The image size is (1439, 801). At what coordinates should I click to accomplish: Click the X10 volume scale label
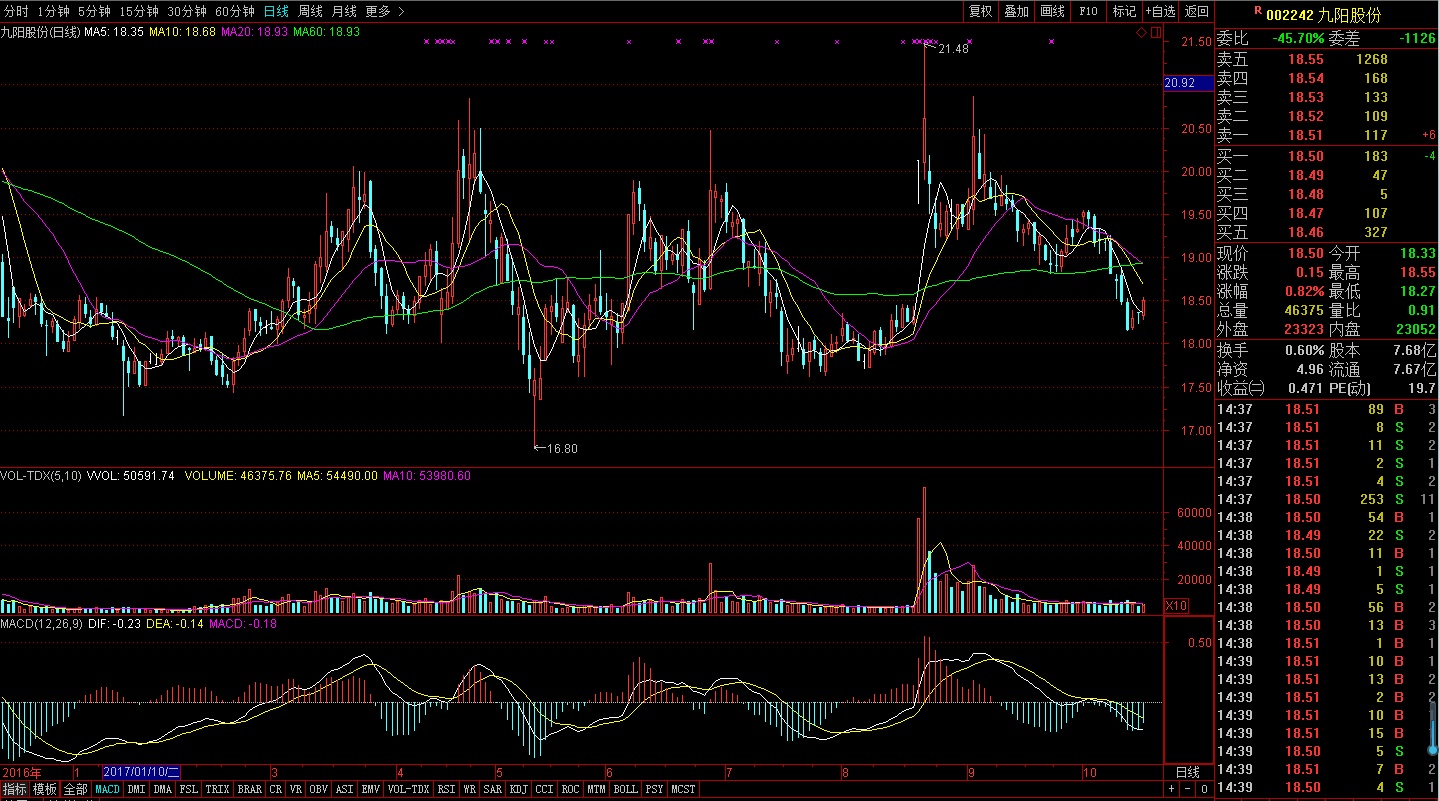coord(1177,606)
